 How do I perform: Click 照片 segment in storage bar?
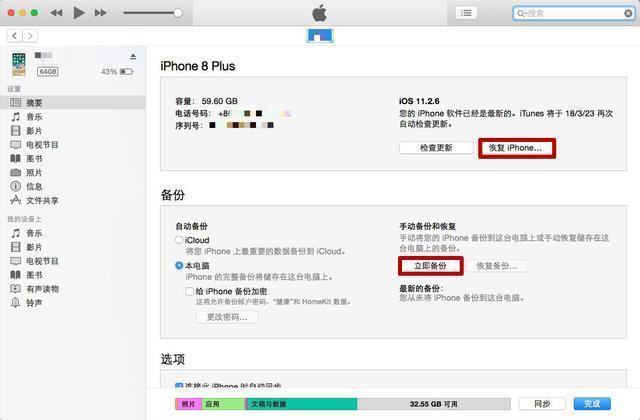[x=188, y=404]
